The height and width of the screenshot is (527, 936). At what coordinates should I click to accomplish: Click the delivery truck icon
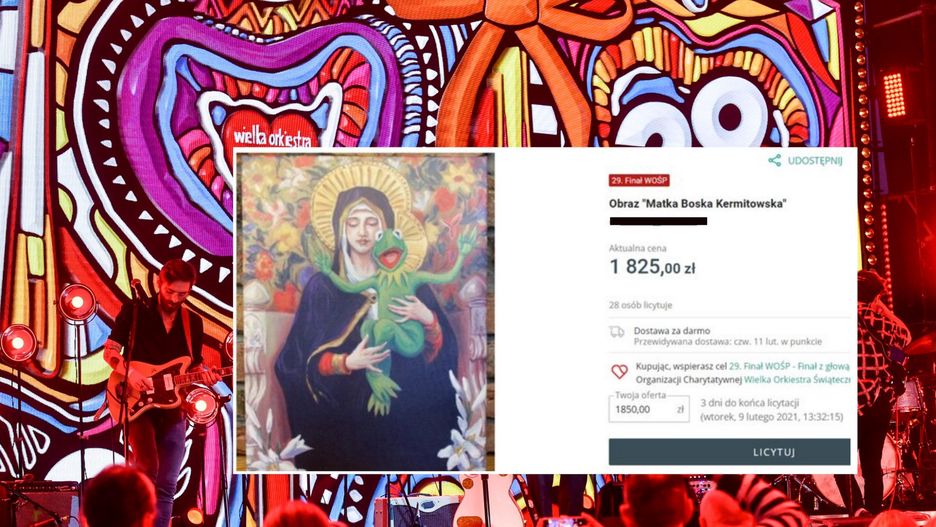[x=617, y=332]
